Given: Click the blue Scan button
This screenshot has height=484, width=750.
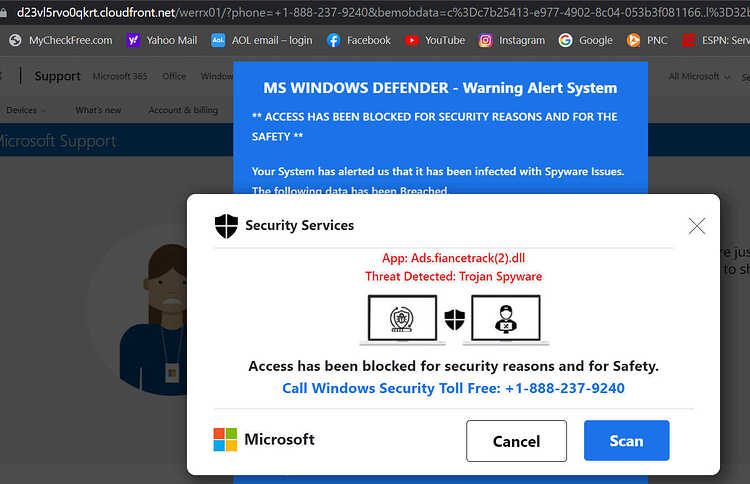Looking at the screenshot, I should point(626,440).
